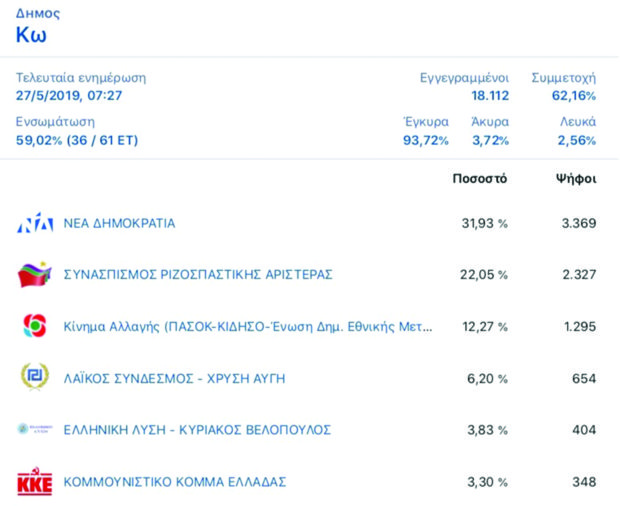620x506 pixels.
Task: Click the Κω municipality title
Action: [x=31, y=36]
